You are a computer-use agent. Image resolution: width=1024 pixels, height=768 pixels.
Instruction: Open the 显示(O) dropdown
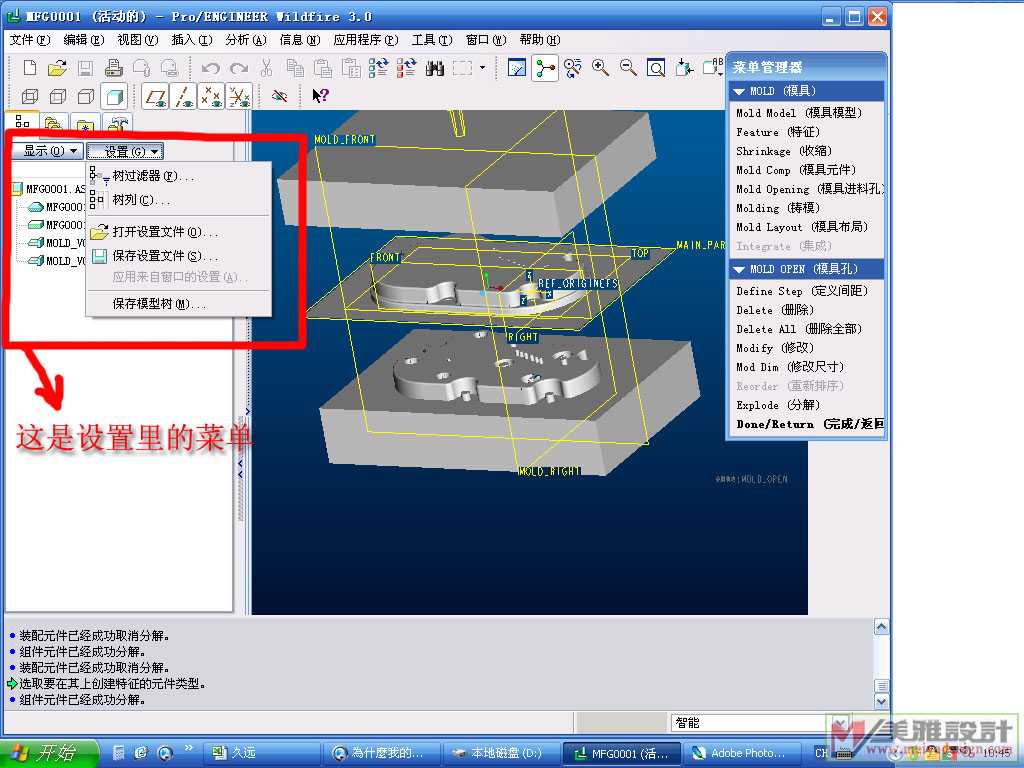tap(48, 152)
